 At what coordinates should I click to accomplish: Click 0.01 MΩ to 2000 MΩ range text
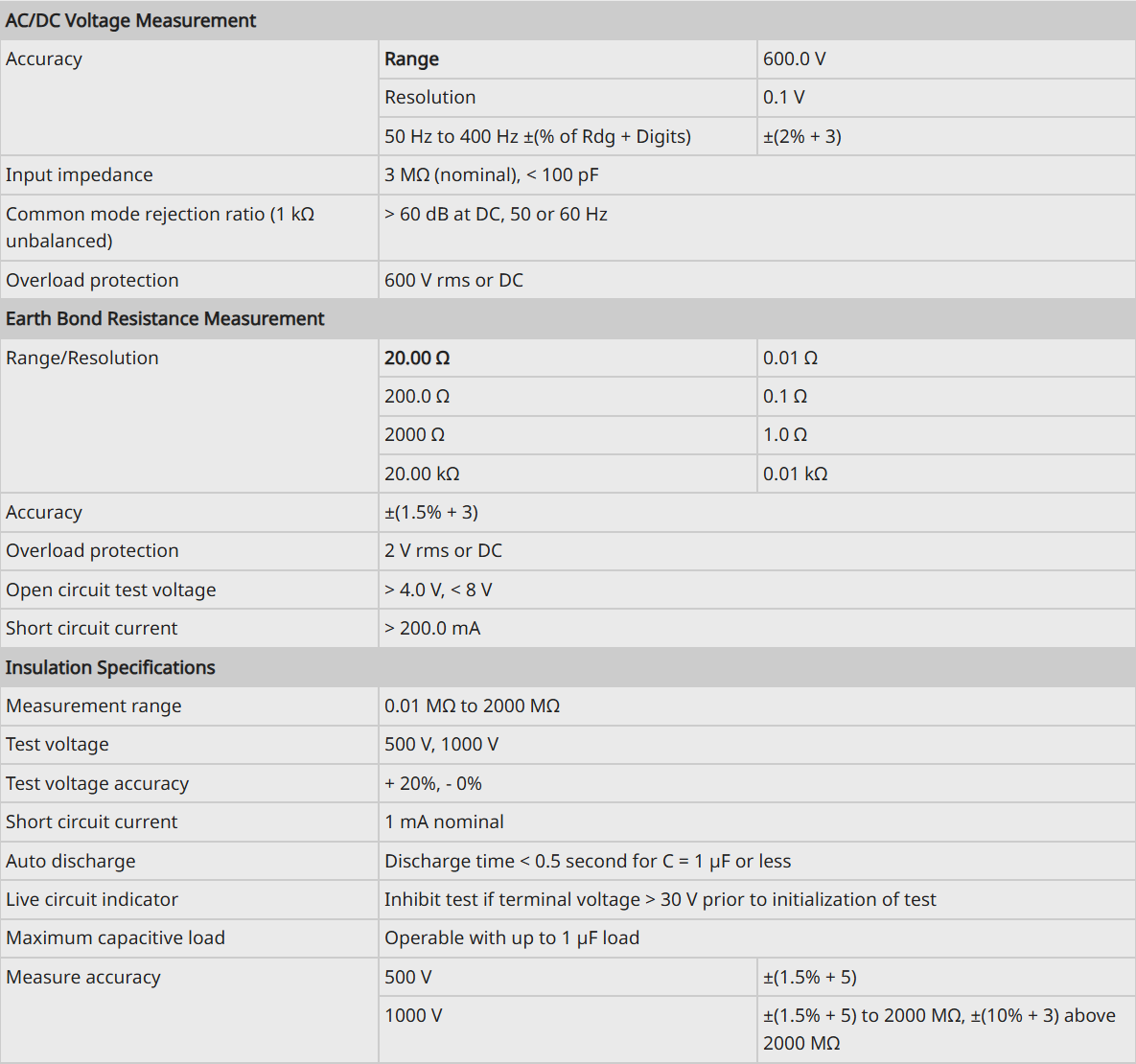[x=472, y=705]
